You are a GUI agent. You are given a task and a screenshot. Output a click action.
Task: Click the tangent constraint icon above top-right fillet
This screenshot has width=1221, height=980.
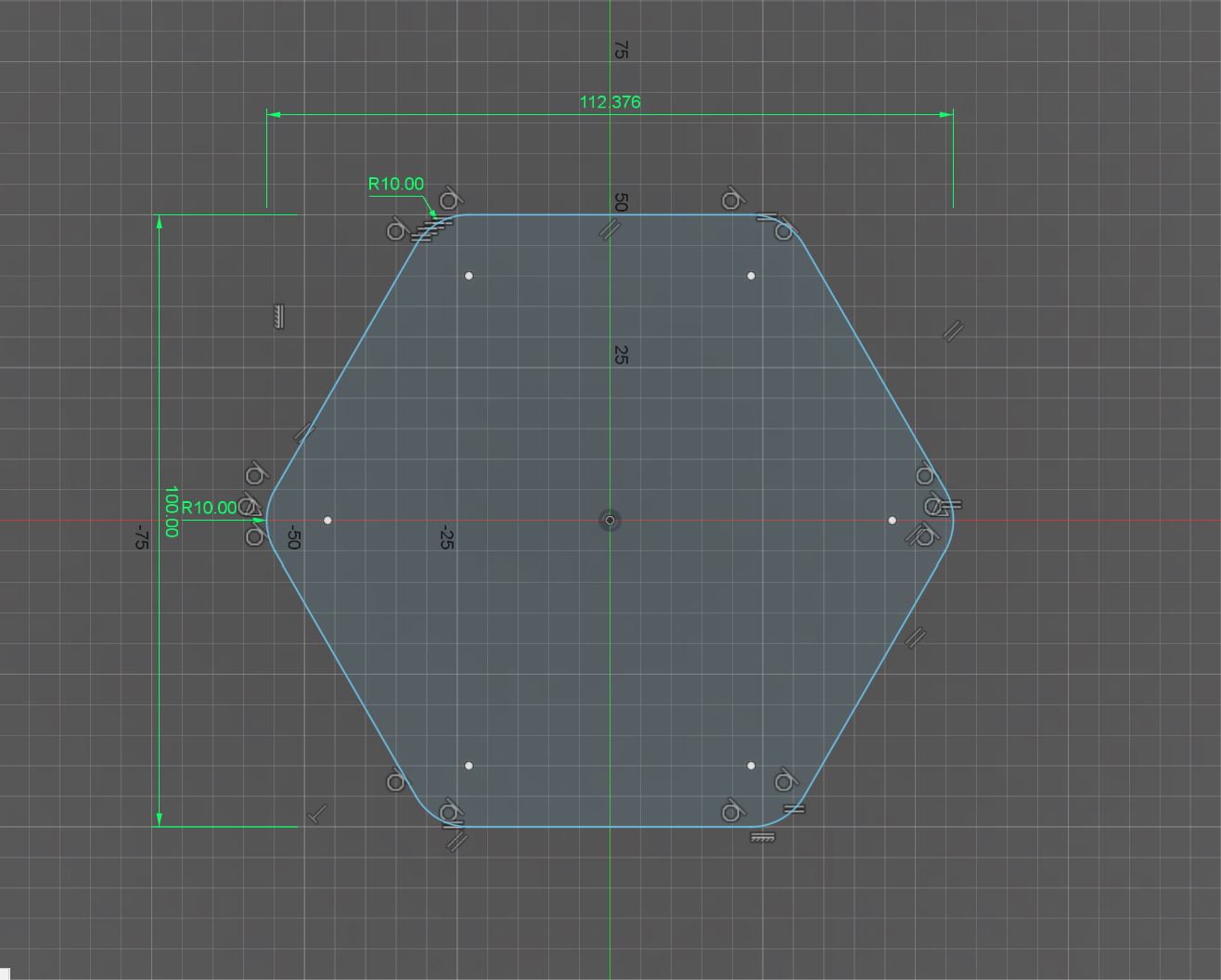click(733, 200)
